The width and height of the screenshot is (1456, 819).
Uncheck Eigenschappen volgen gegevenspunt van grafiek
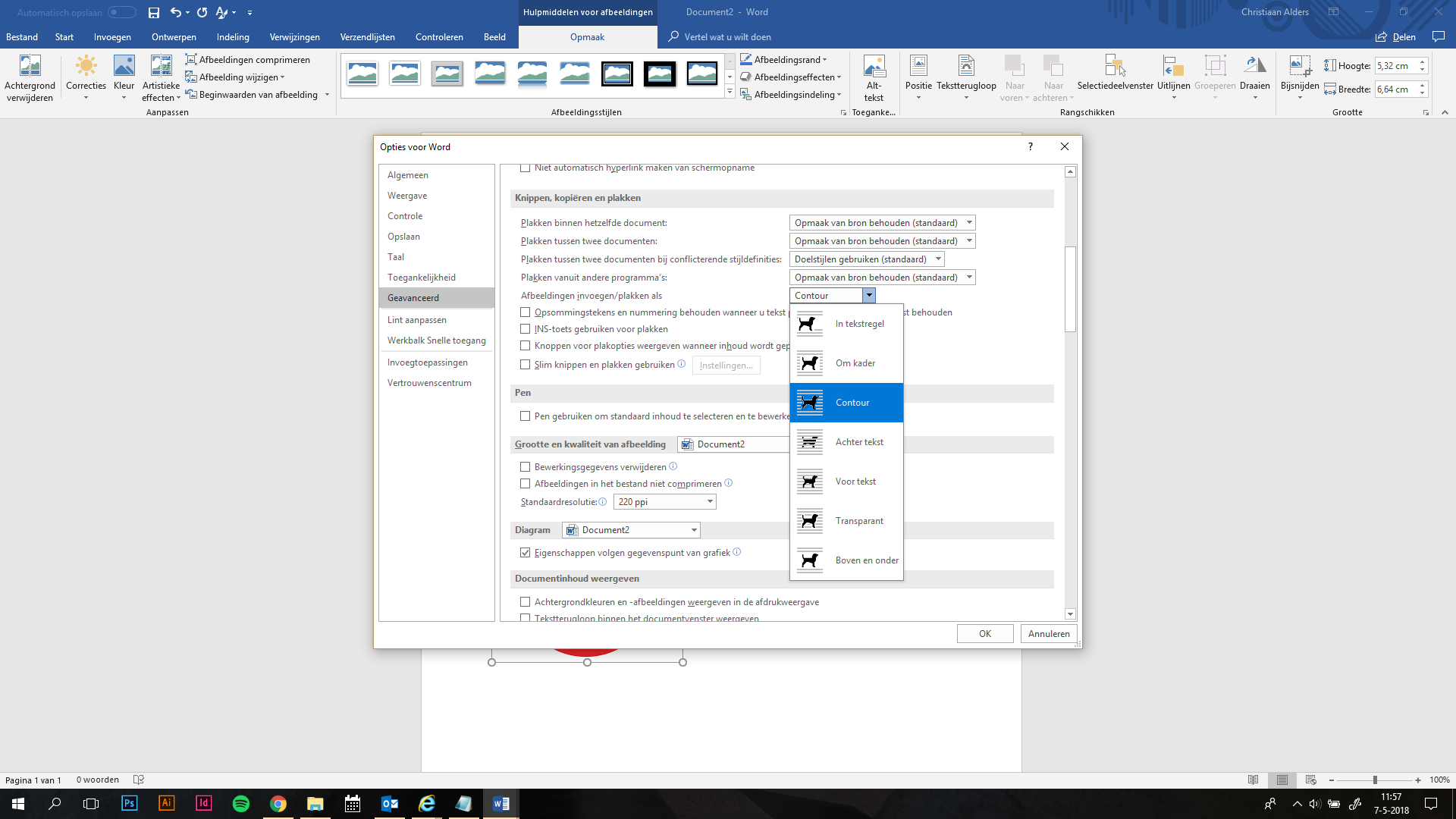tap(525, 553)
